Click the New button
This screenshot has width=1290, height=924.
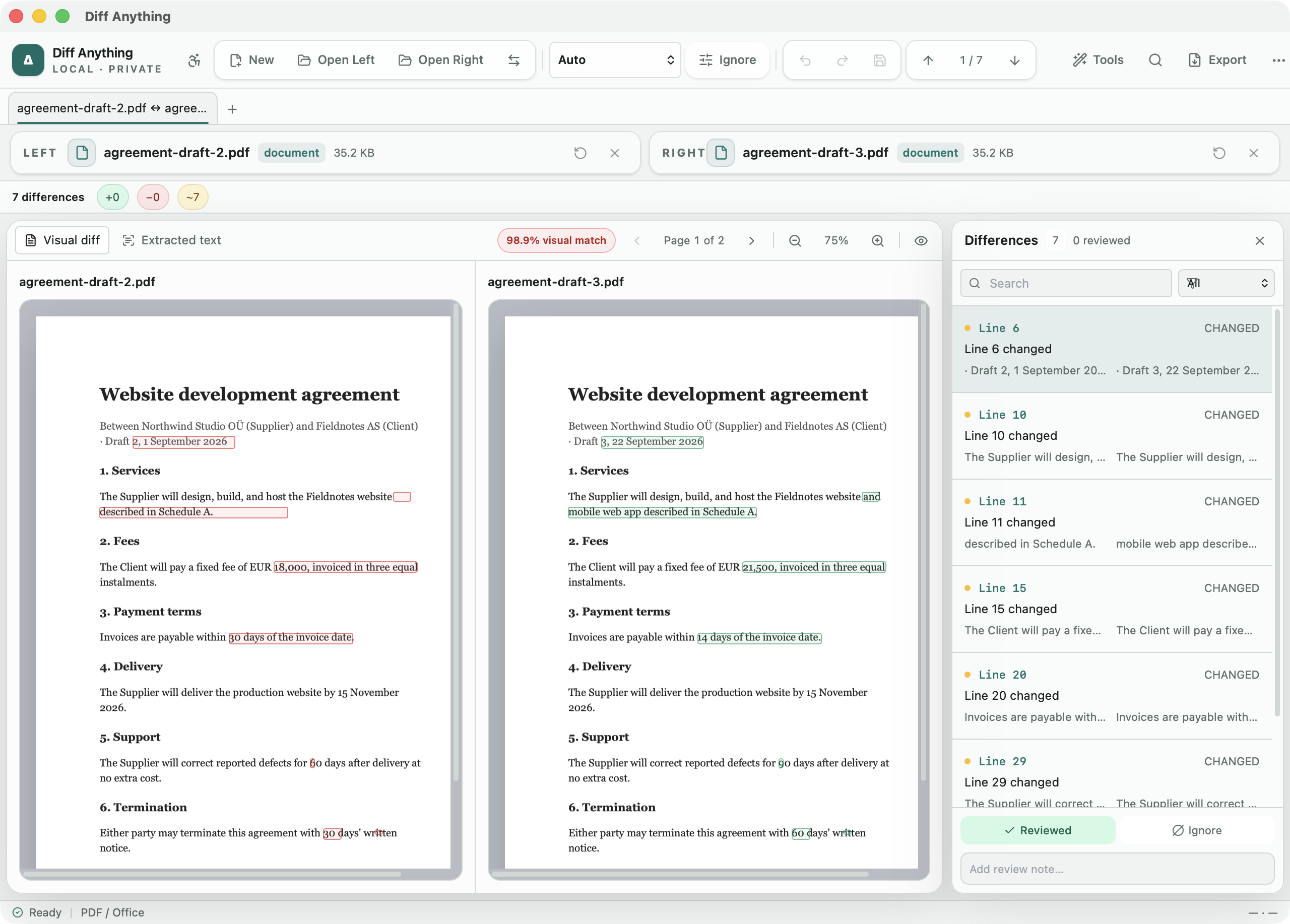[x=251, y=60]
